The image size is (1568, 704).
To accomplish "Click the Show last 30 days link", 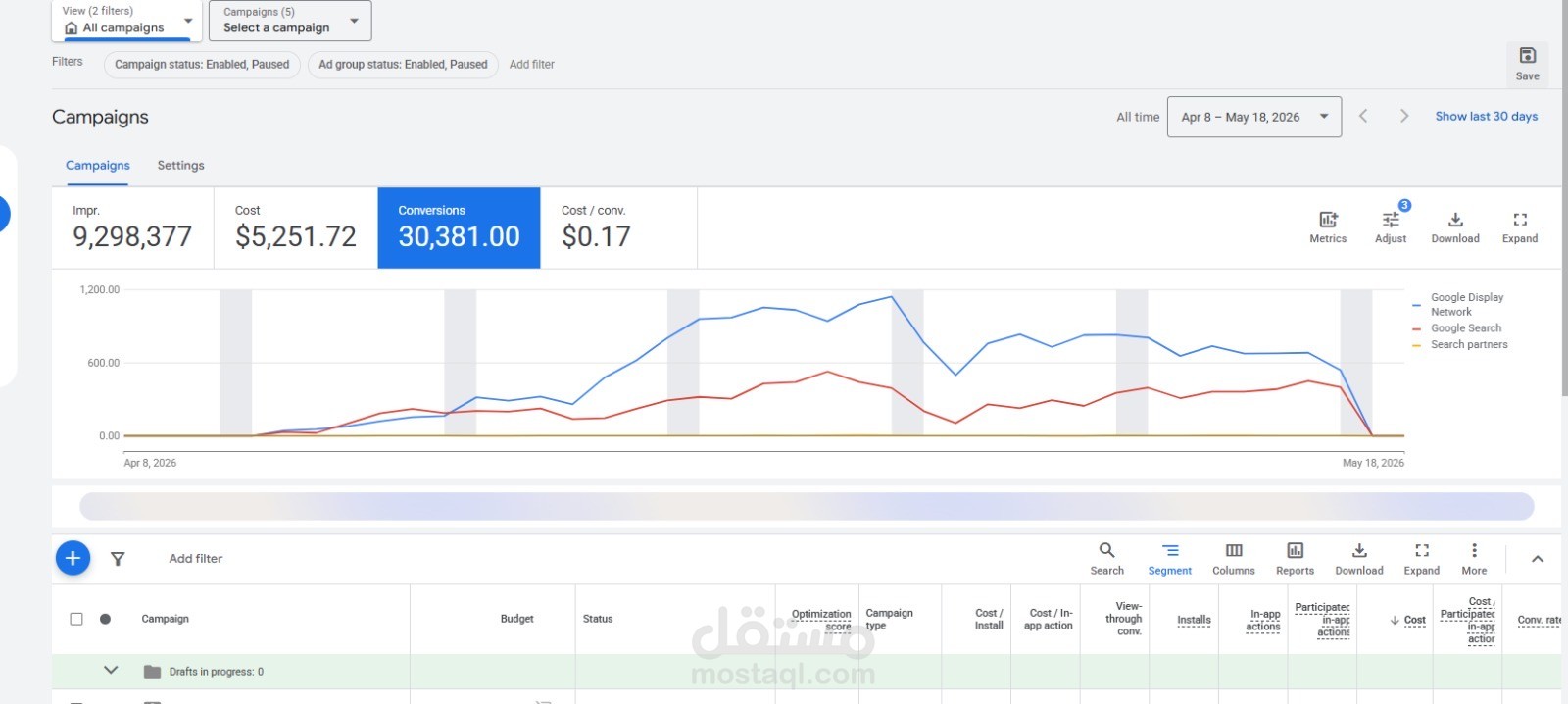I will click(1486, 116).
